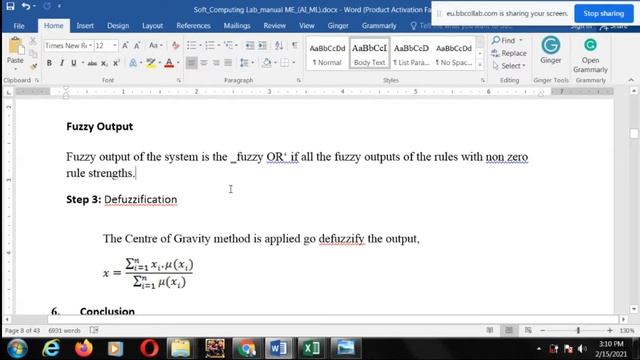The width and height of the screenshot is (640, 360).
Task: Click the Shading paint bucket icon
Action: pos(267,63)
